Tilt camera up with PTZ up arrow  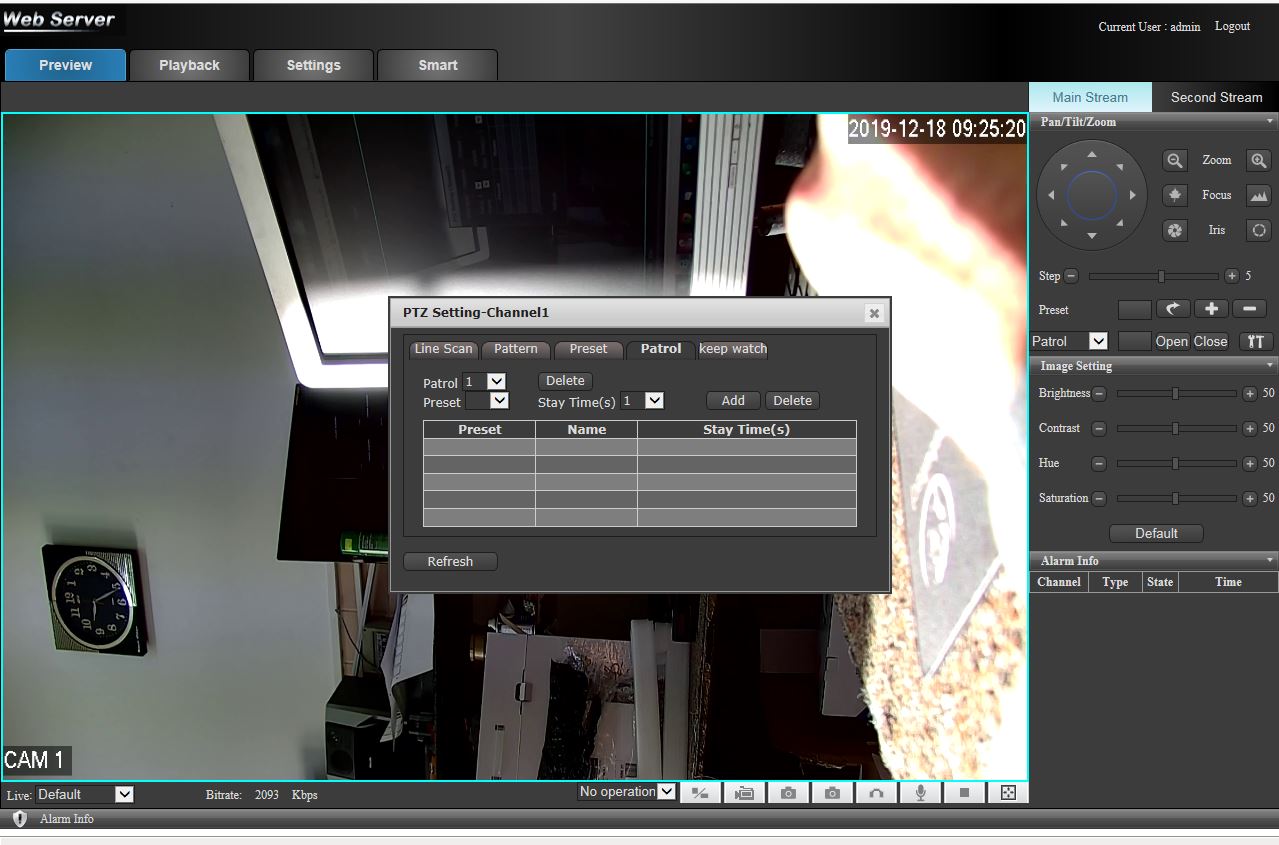tap(1092, 154)
